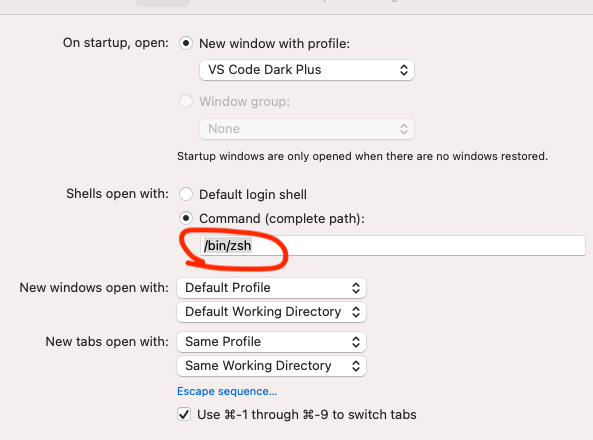Click the Shells open with: label
593x440 pixels.
(117, 194)
